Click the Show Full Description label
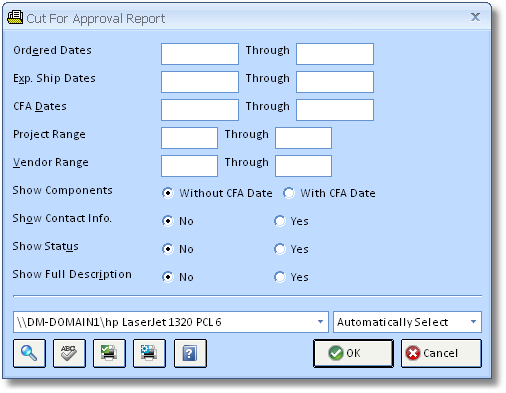The height and width of the screenshot is (393, 506). [x=72, y=275]
